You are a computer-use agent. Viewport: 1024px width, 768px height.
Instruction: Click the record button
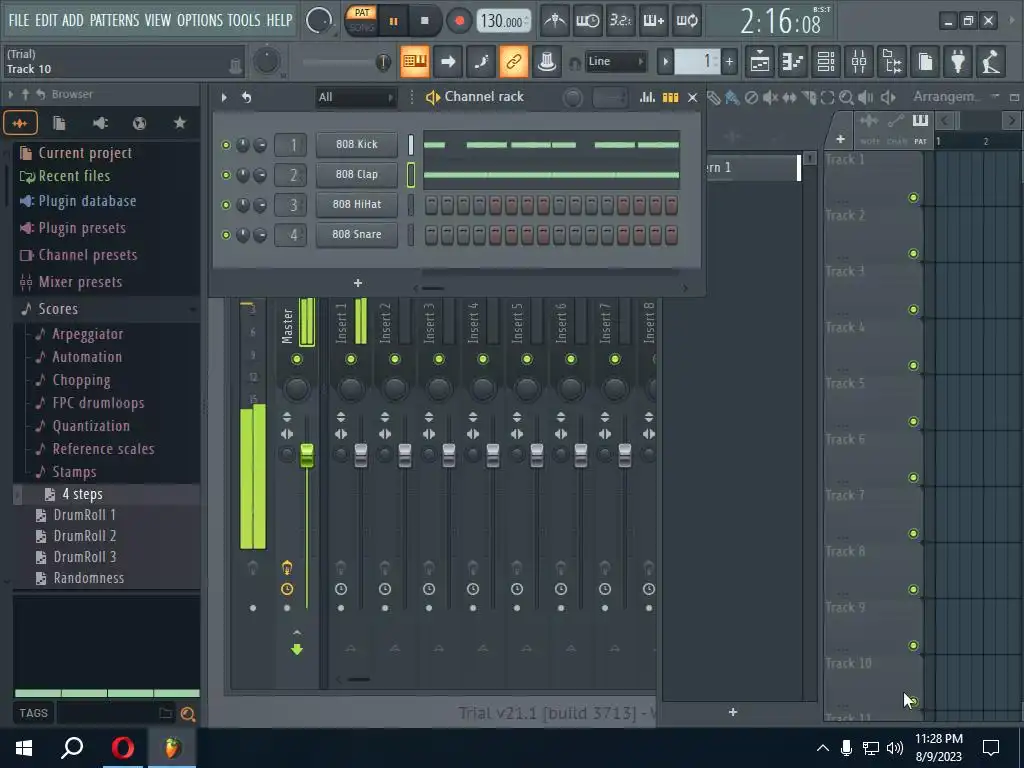coord(459,21)
